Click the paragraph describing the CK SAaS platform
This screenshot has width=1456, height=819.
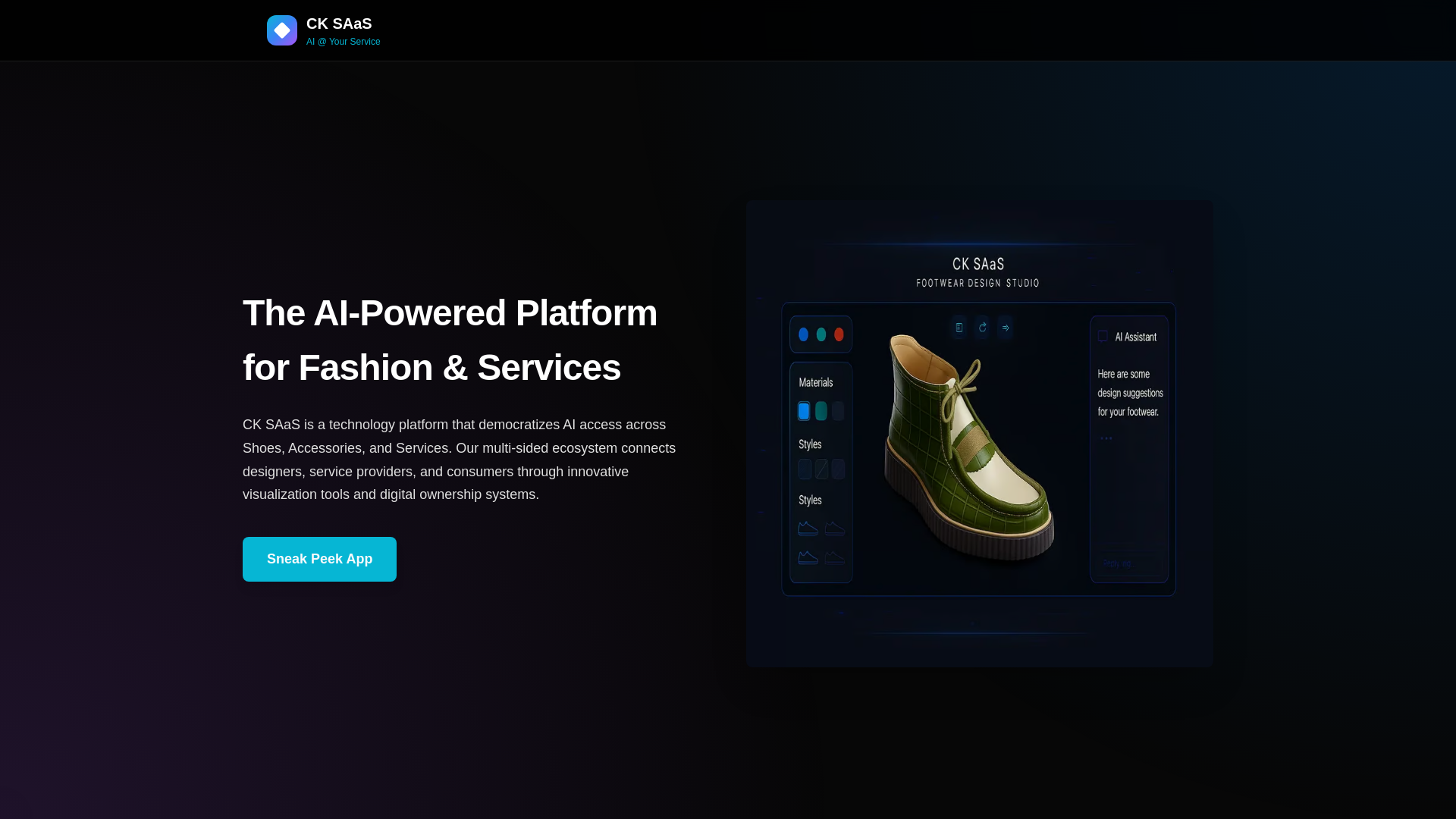[x=460, y=460]
